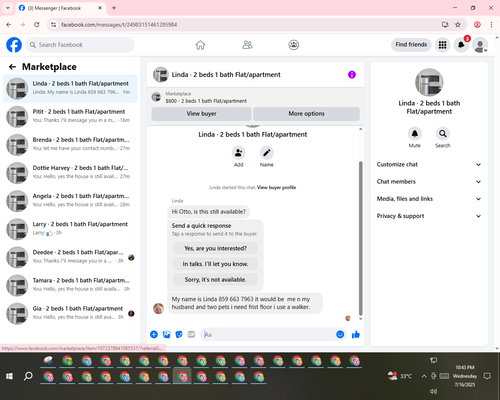
Task: View site information icon in address bar
Action: 53,25
